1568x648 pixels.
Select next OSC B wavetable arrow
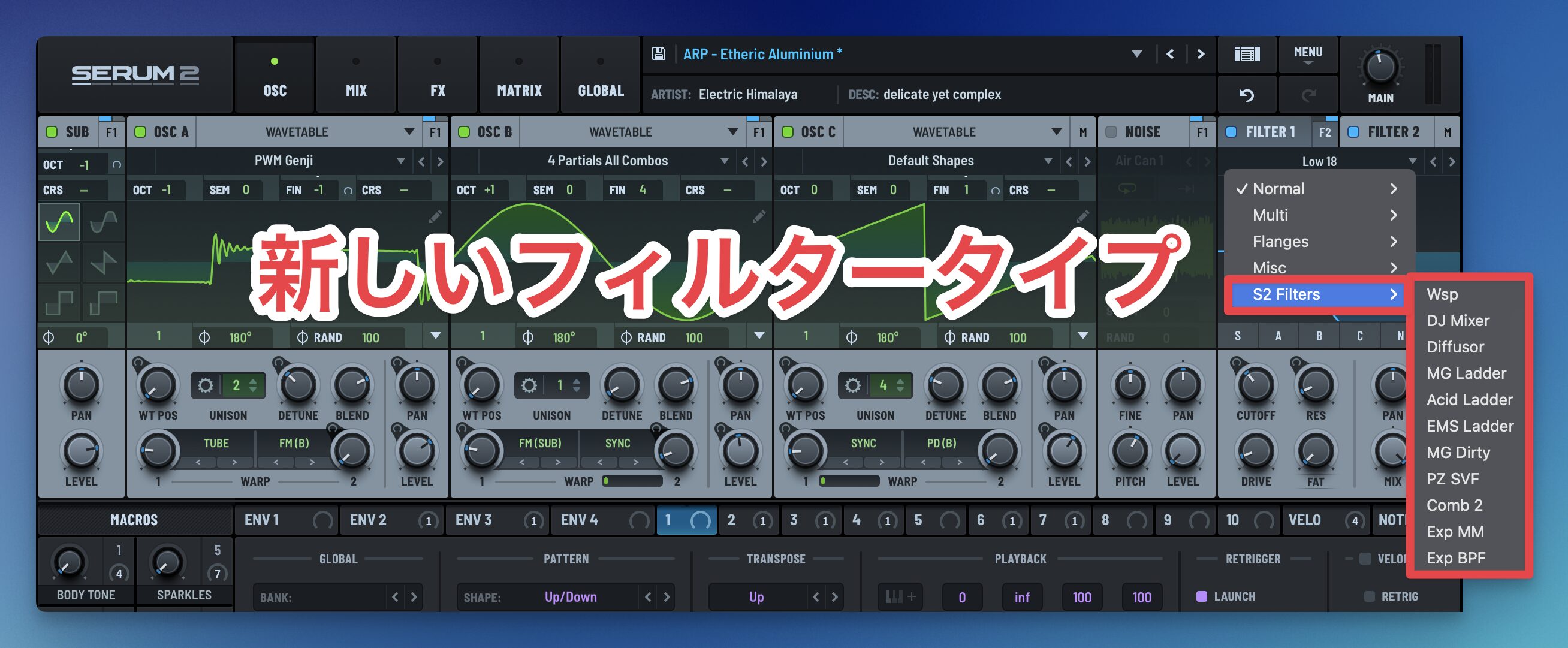click(x=764, y=161)
